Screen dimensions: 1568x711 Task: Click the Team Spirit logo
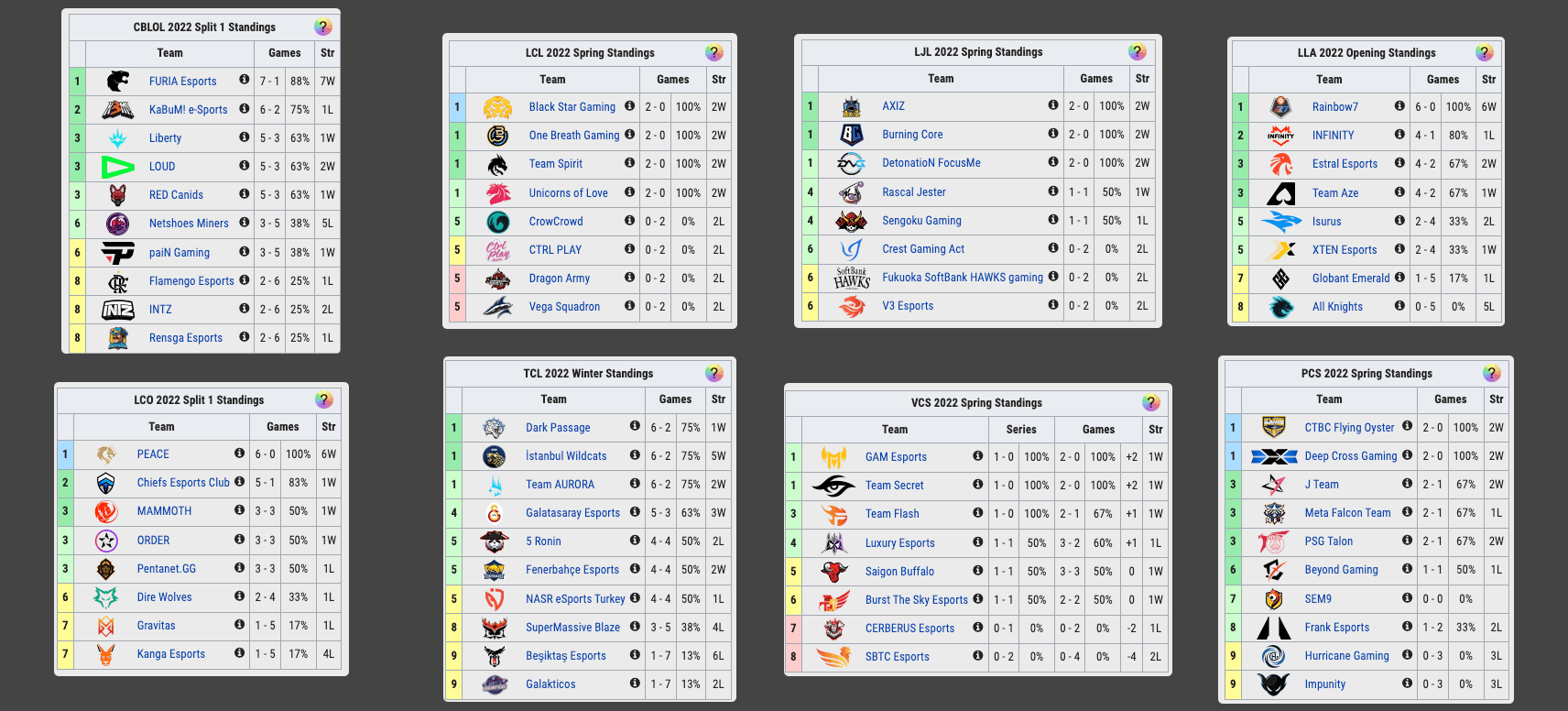497,164
